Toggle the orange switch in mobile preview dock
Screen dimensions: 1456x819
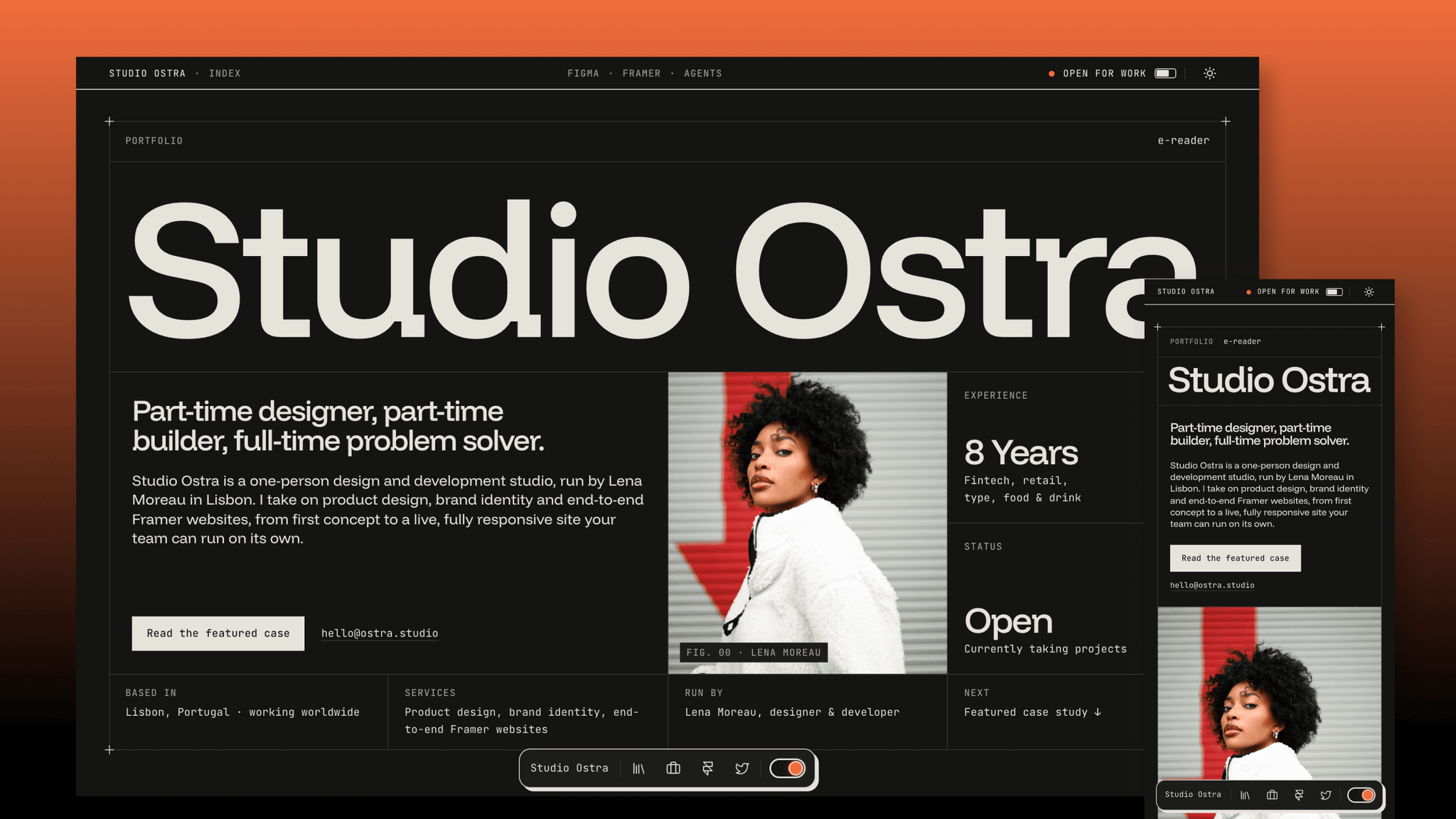(x=1361, y=795)
